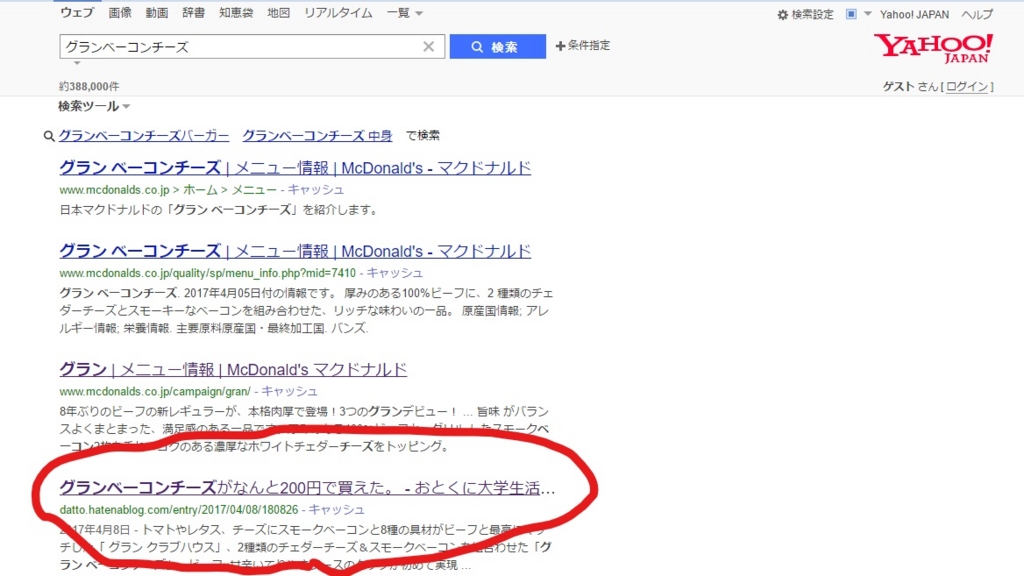The image size is (1024, 576).
Task: Switch to the 辞書 tab
Action: [x=193, y=12]
